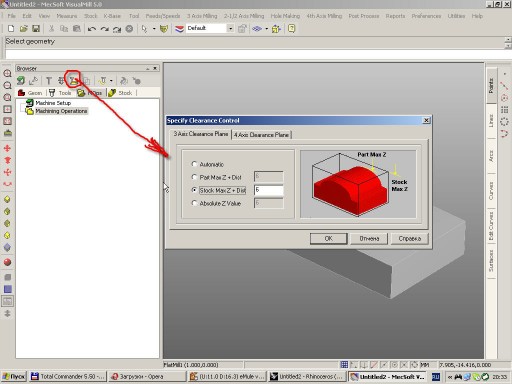Image resolution: width=512 pixels, height=384 pixels.
Task: Click the dot grid icon in right toolbar
Action: point(504,110)
